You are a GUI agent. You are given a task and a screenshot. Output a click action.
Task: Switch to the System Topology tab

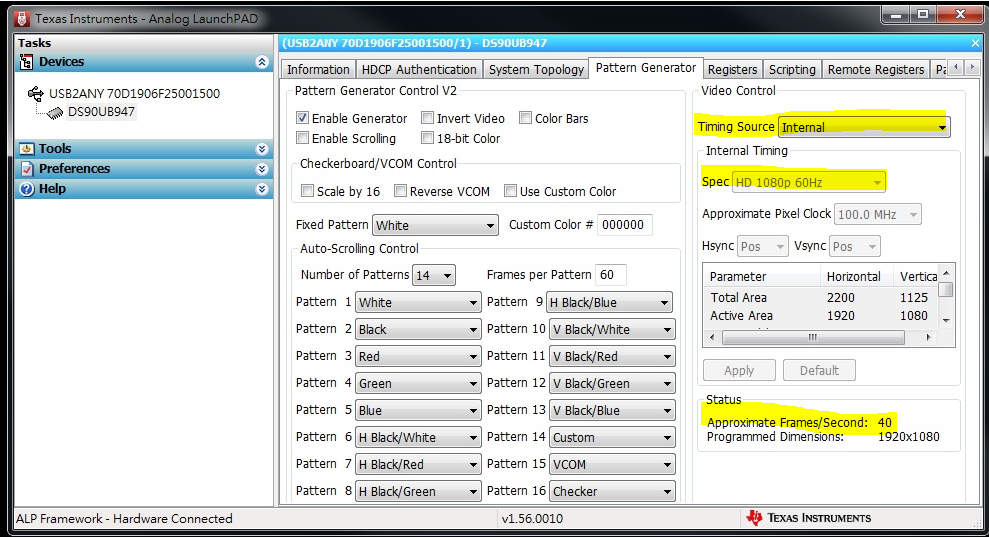click(536, 69)
